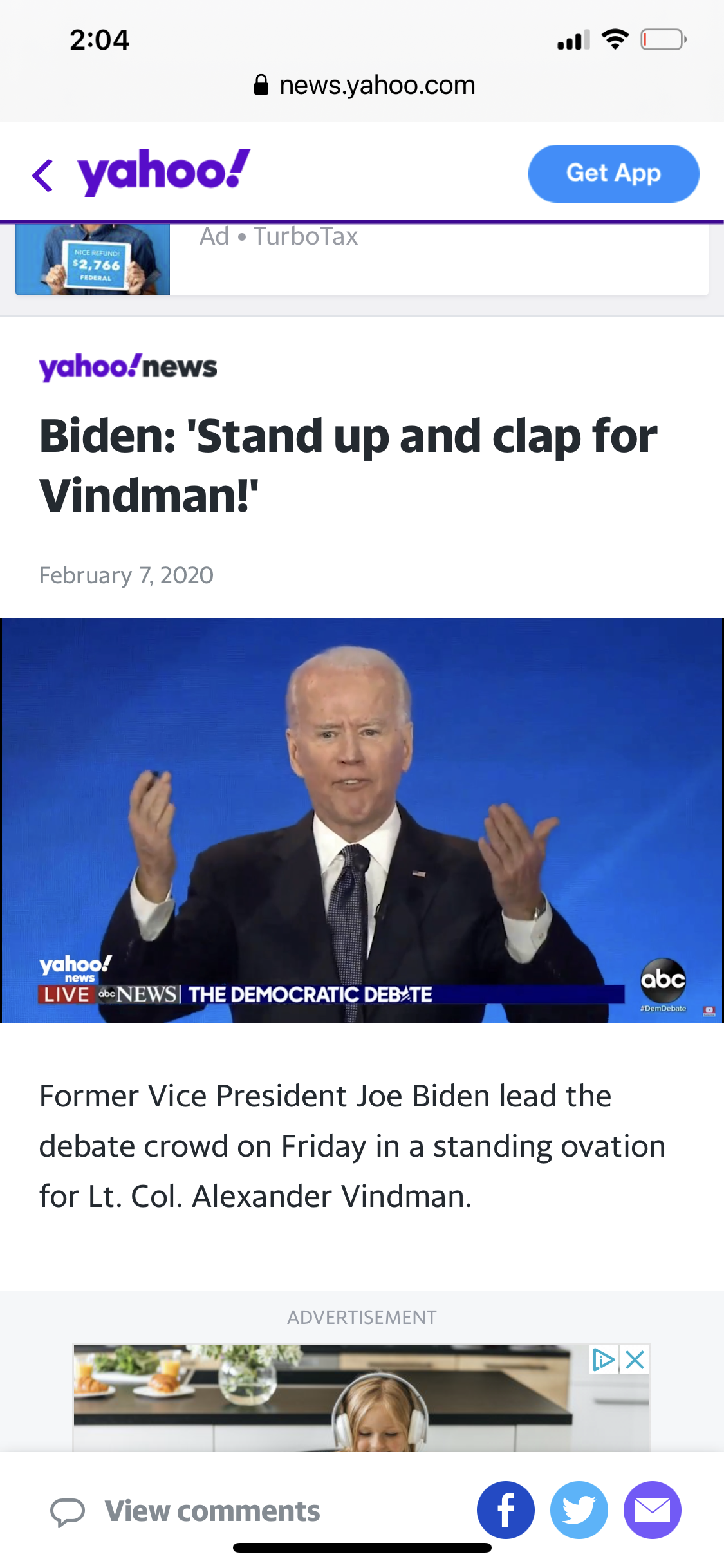
Task: Click the comments speech bubble icon
Action: tap(68, 1511)
